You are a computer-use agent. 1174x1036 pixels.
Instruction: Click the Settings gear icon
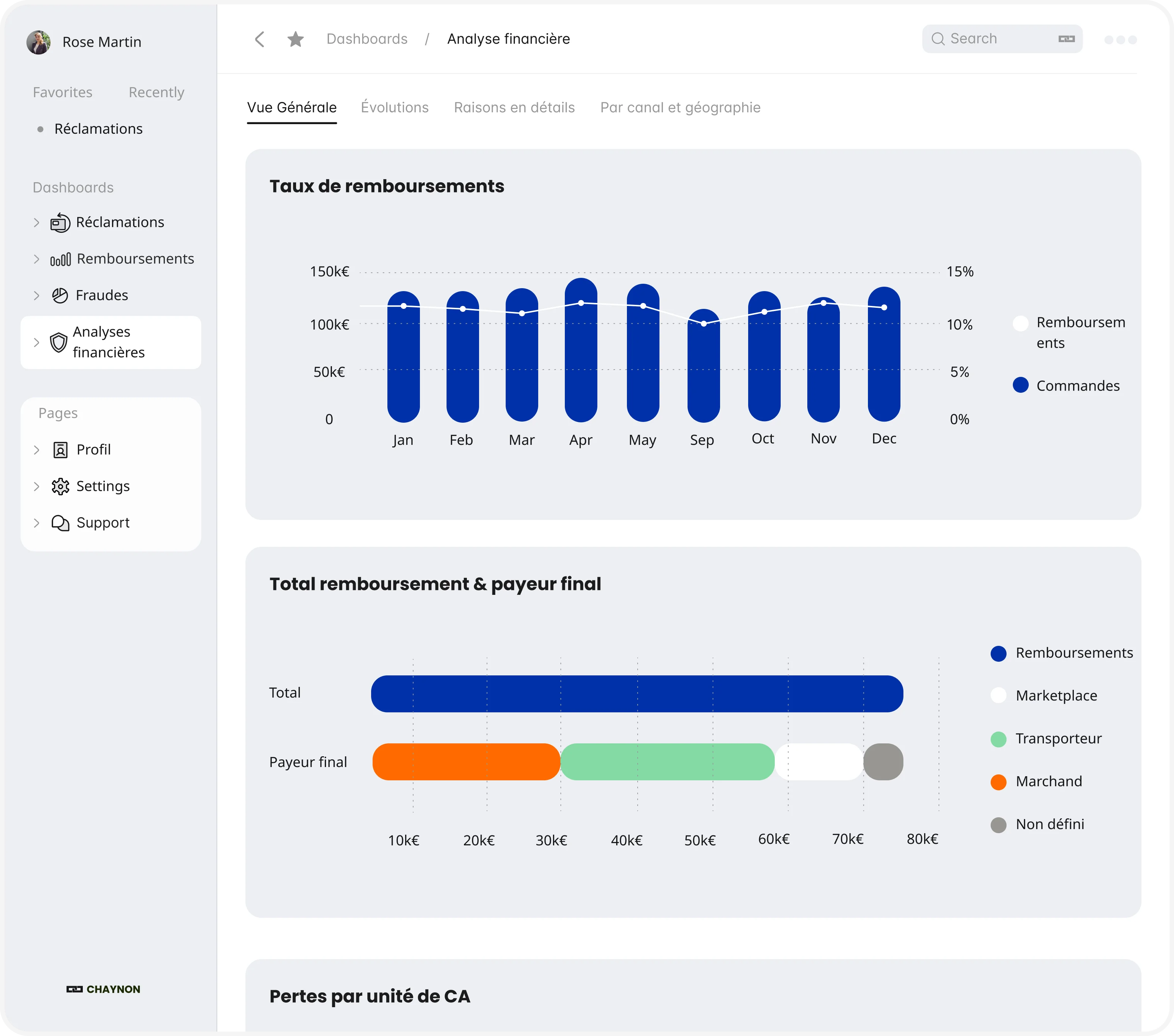coord(60,487)
